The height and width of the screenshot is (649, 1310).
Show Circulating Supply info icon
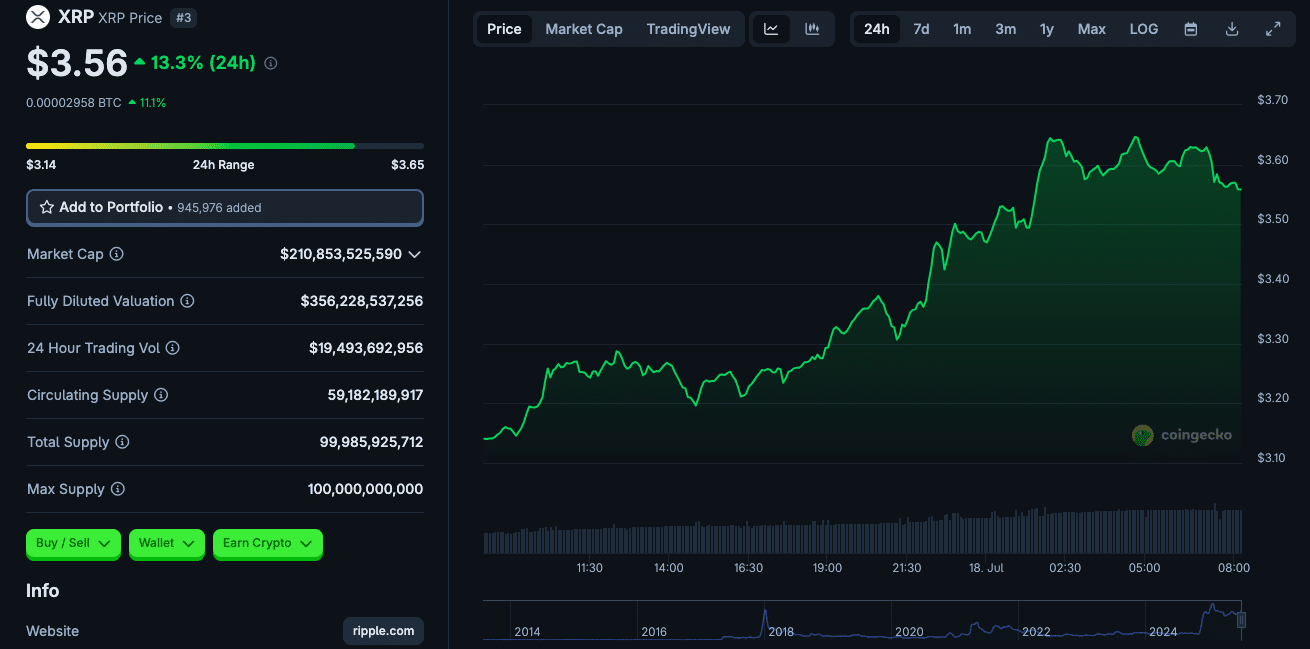161,395
